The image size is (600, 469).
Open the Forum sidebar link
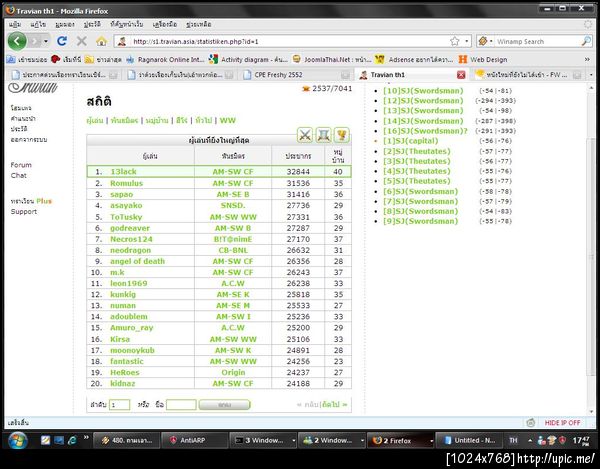point(21,165)
